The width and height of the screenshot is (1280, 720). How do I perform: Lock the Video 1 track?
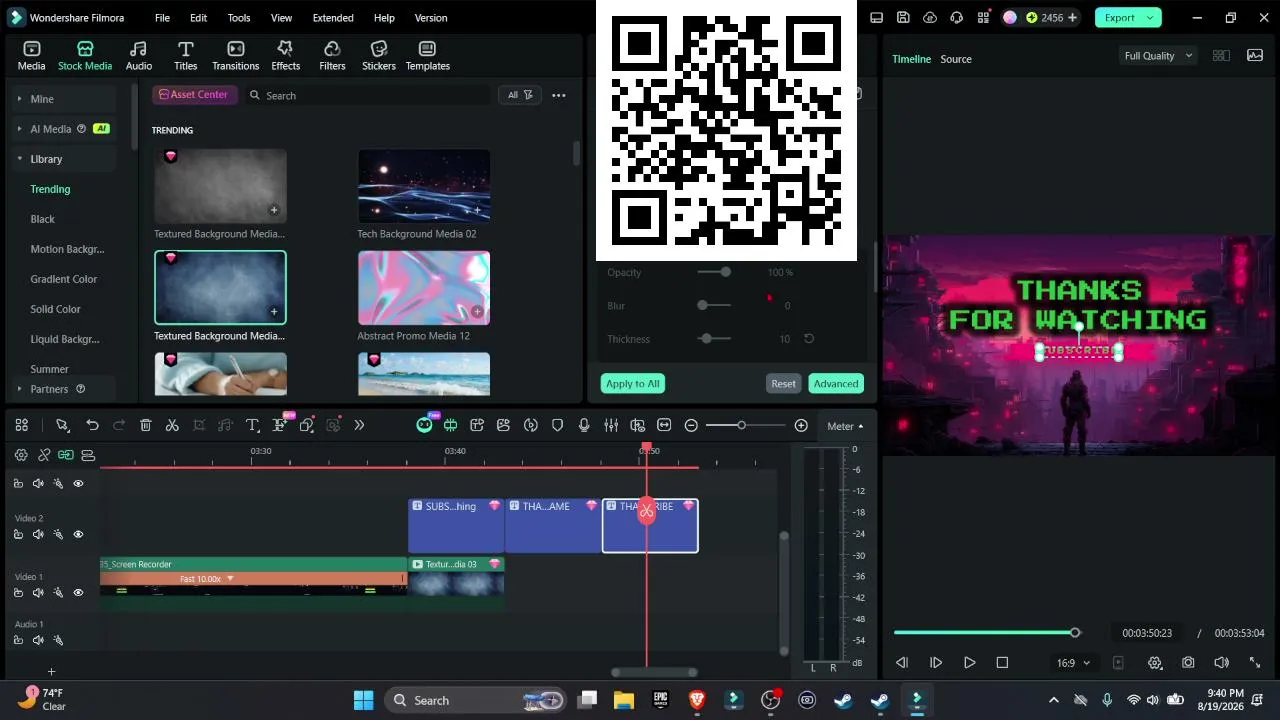coord(18,592)
